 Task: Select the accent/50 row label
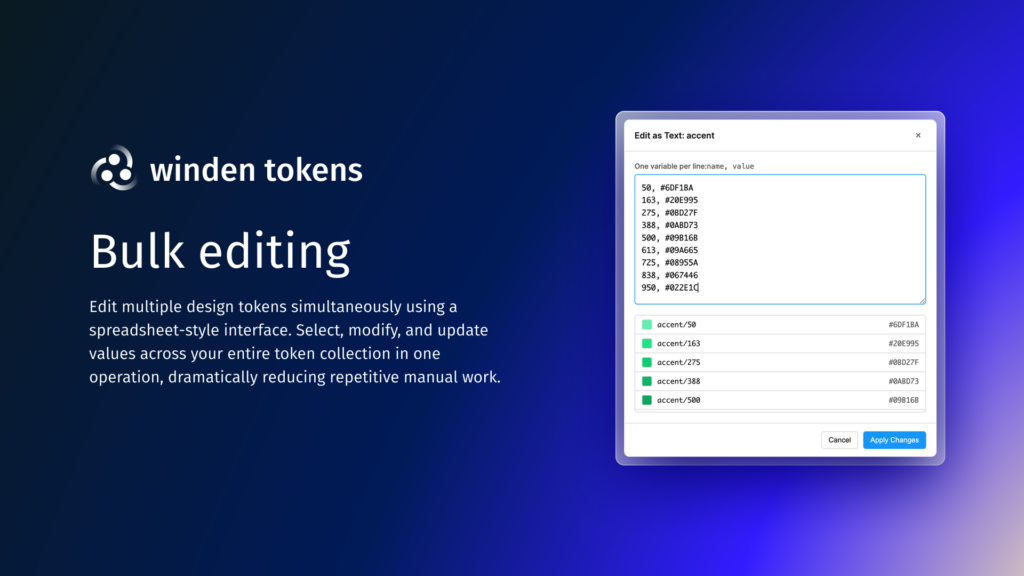[676, 325]
